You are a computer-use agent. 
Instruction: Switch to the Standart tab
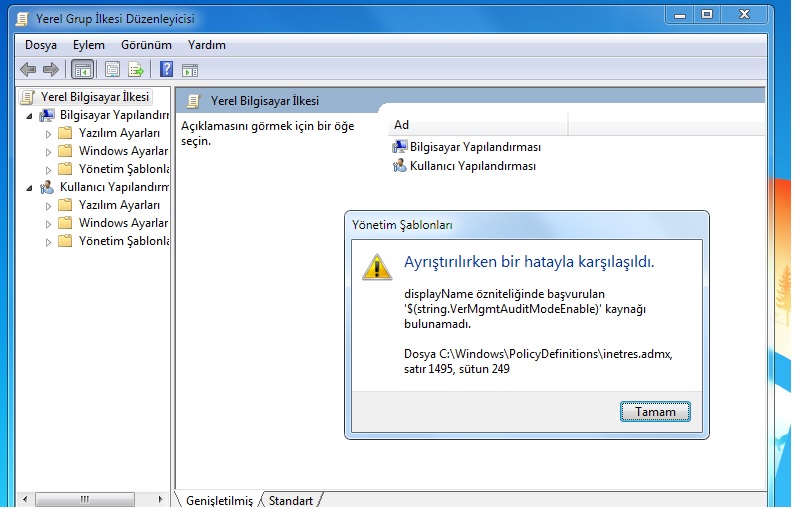coord(291,500)
